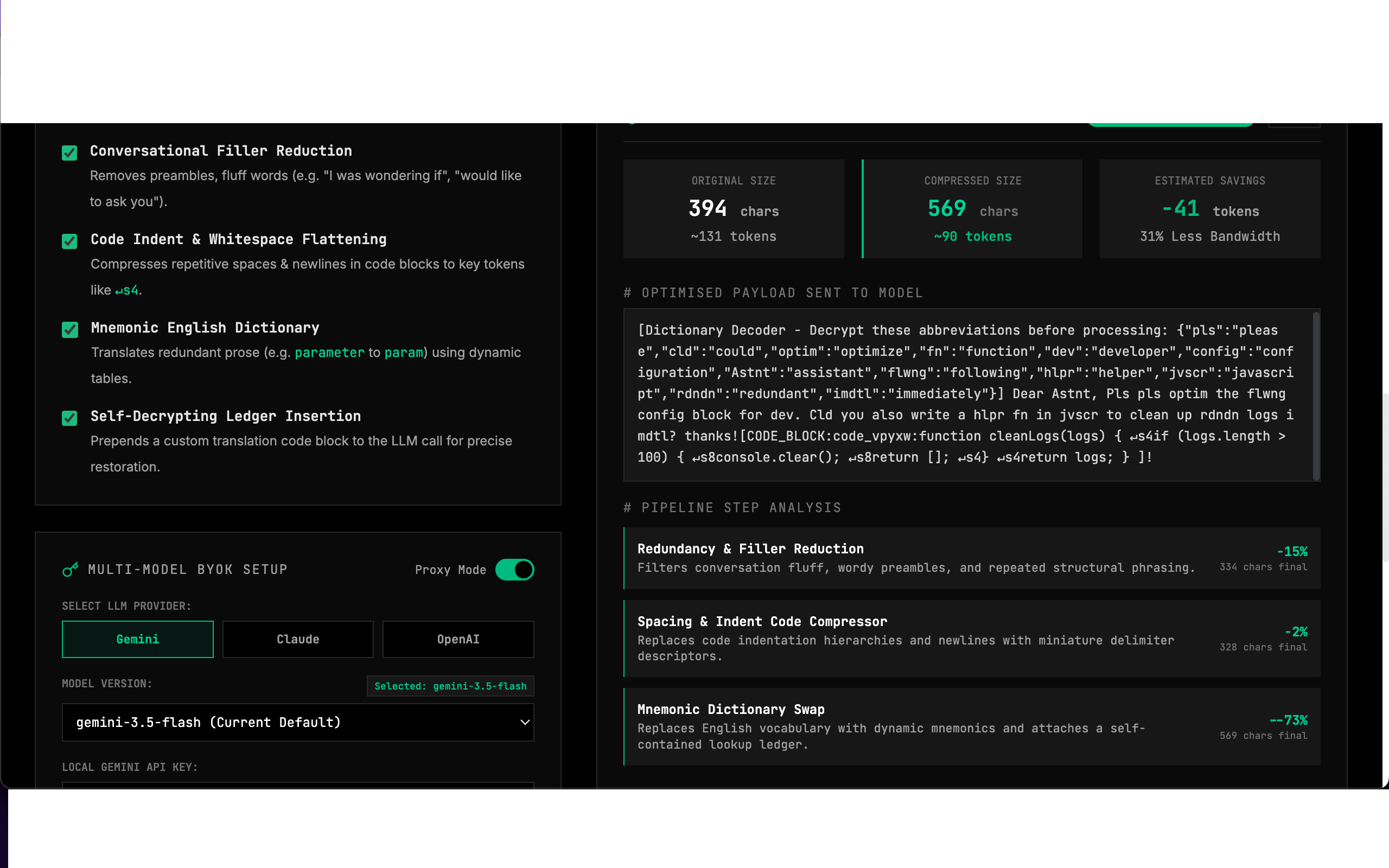Click the 'param' highlighted example word
Viewport: 1389px width, 868px height.
(404, 353)
